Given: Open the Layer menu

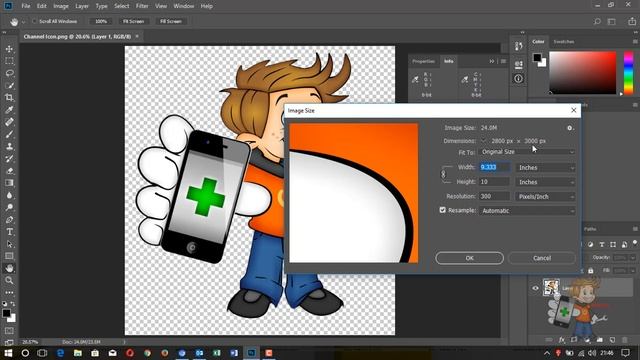Looking at the screenshot, I should pos(82,6).
